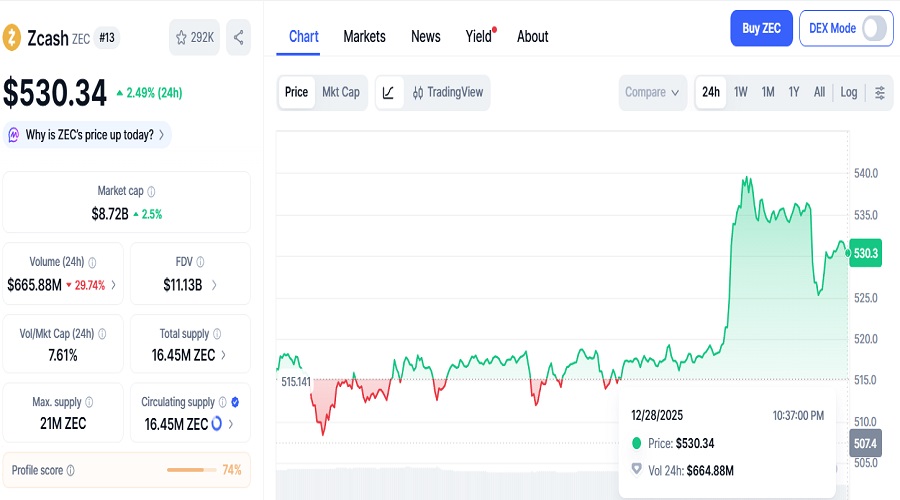Screen dimensions: 900x500
Task: Click the shield icon beside Vol 24h
Action: click(x=636, y=469)
